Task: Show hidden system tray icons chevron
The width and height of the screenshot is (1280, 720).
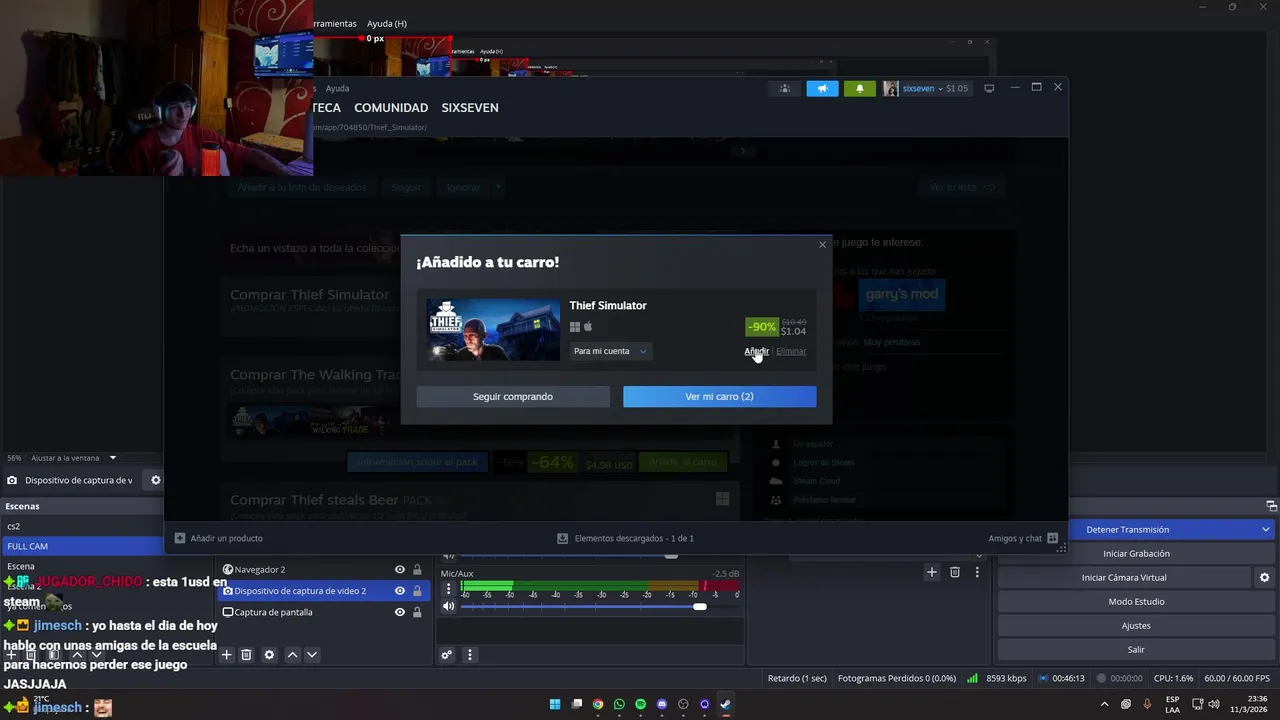Action: point(1104,704)
